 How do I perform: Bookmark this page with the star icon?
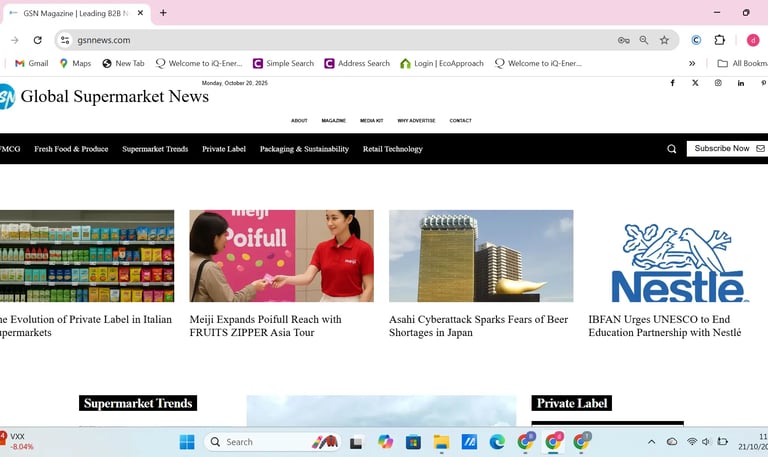[x=664, y=40]
